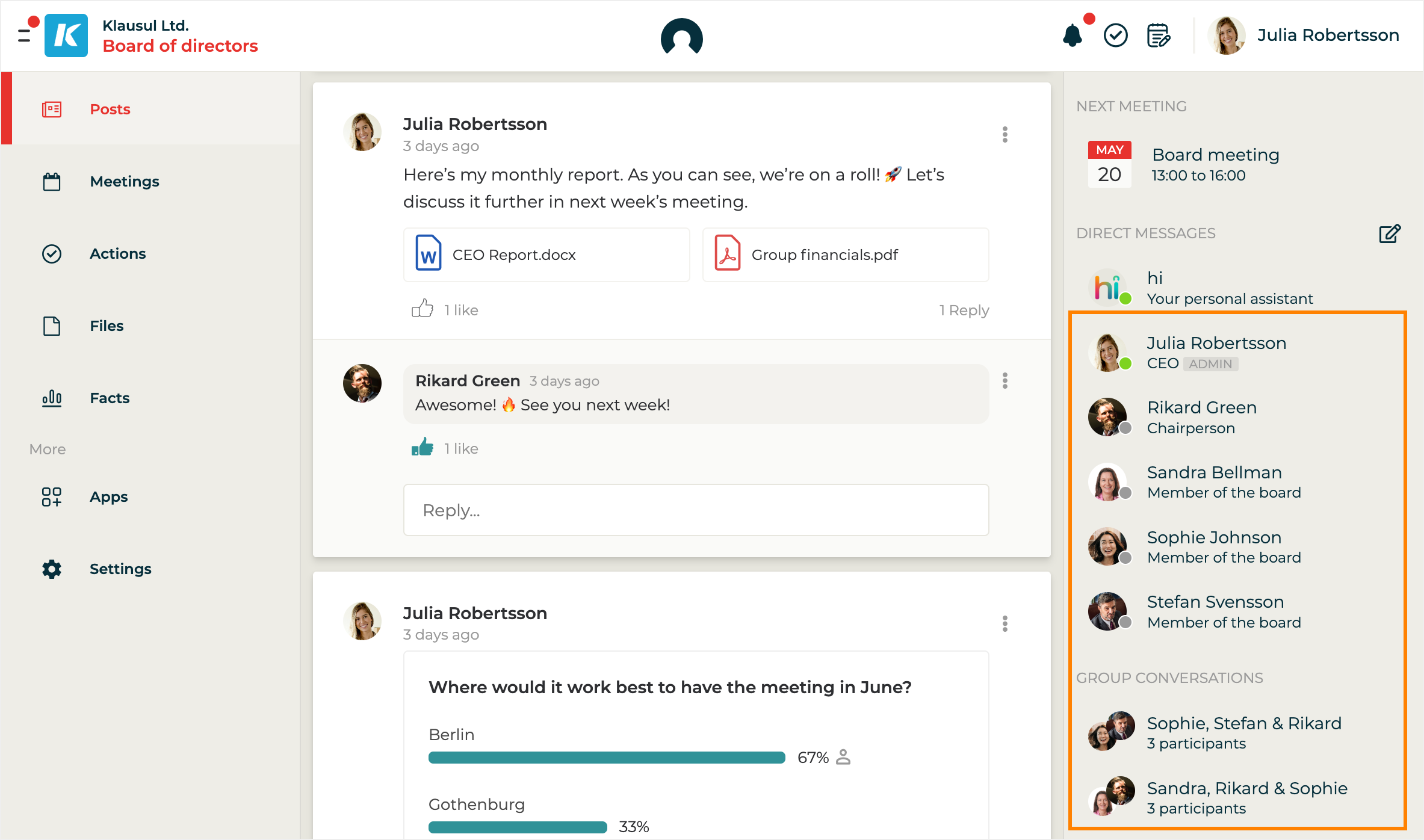Open options menu for monthly report post
This screenshot has height=840, width=1424.
coord(1005,135)
